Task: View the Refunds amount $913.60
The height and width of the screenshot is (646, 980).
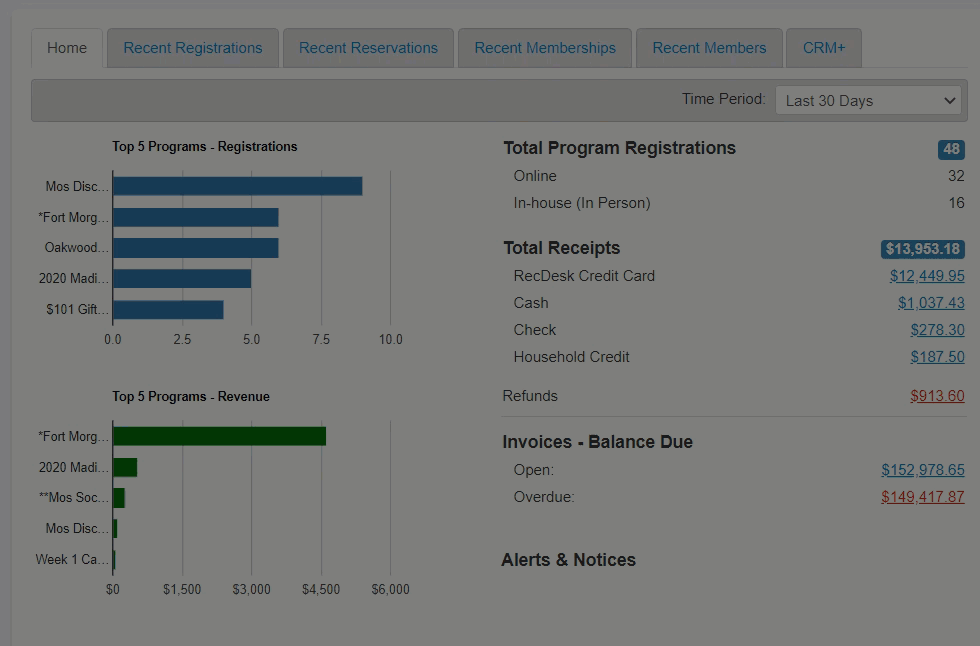Action: pyautogui.click(x=937, y=396)
